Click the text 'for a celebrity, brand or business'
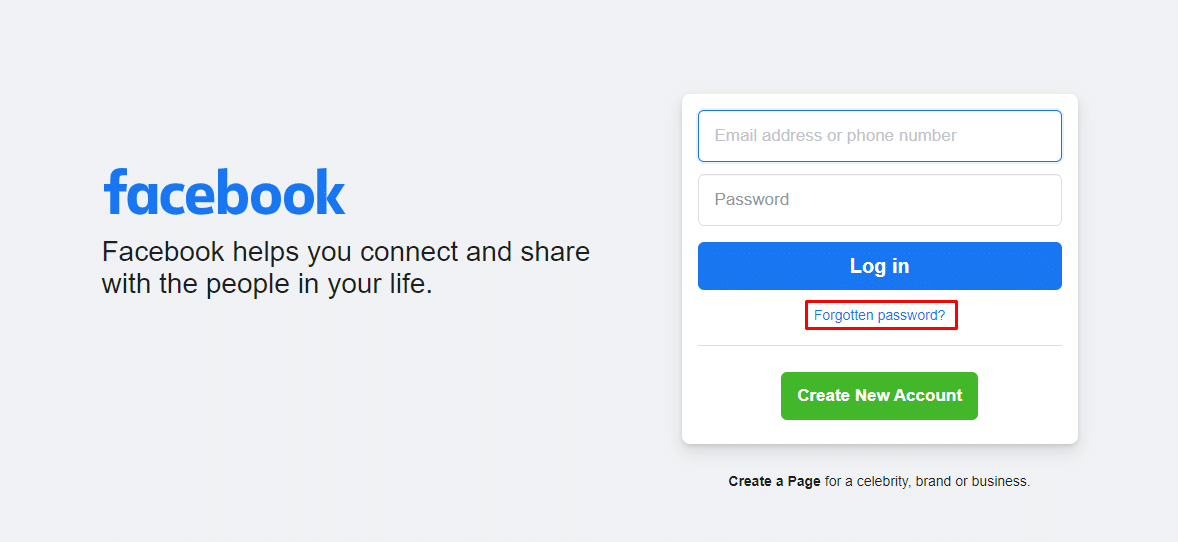 click(x=927, y=481)
